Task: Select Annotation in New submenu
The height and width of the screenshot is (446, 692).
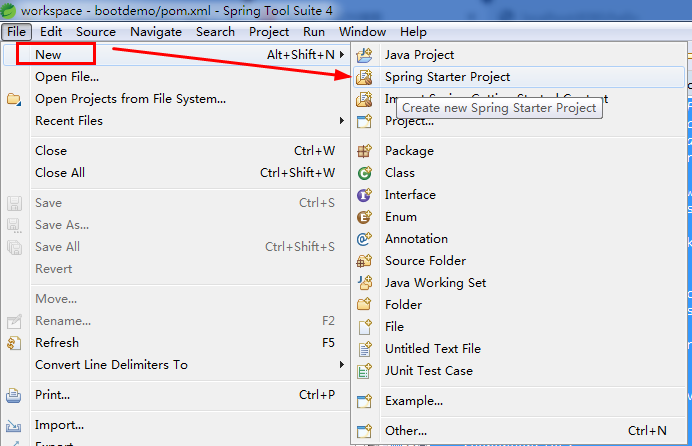Action: (x=519, y=239)
